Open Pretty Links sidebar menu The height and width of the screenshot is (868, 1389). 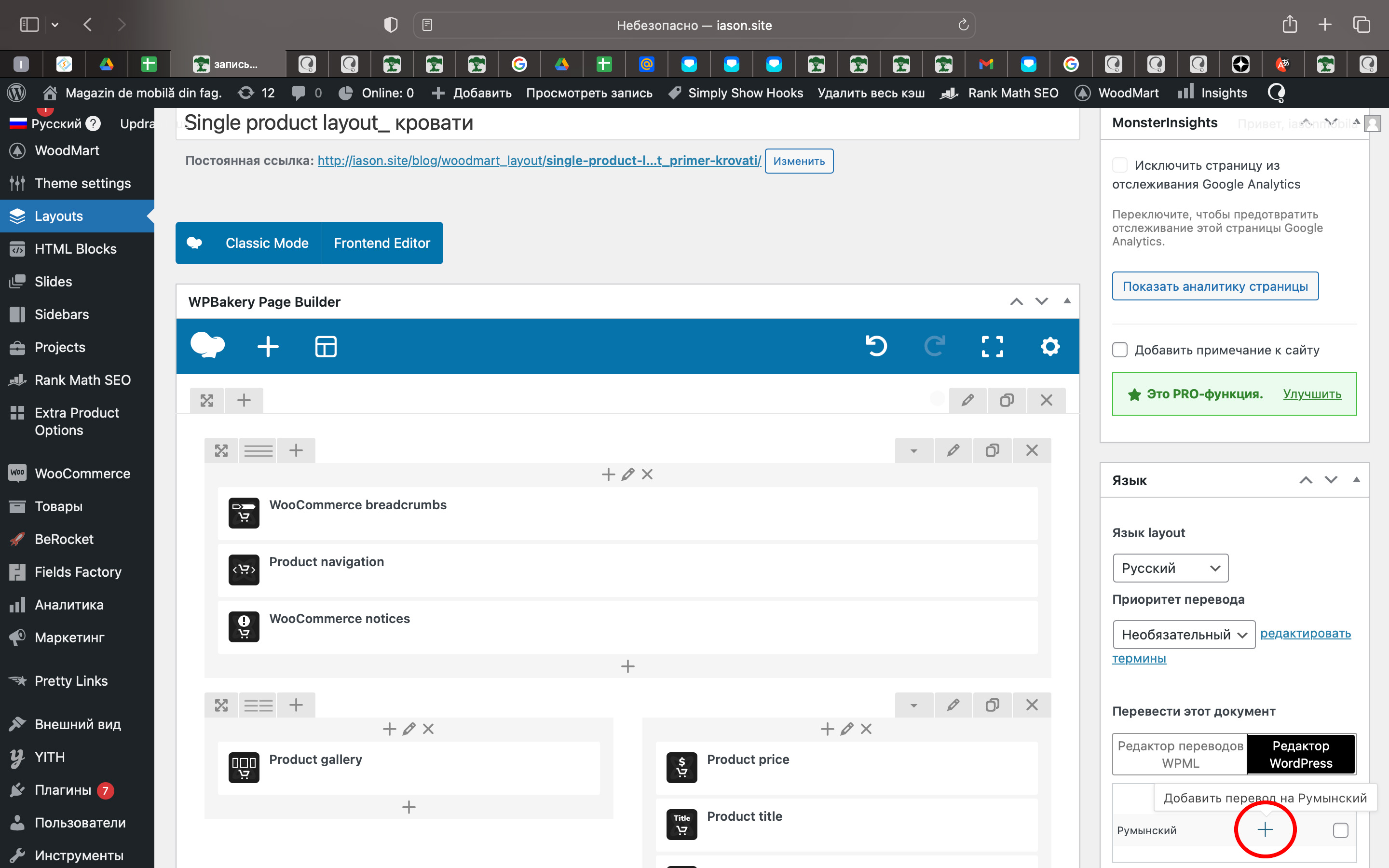(77, 681)
